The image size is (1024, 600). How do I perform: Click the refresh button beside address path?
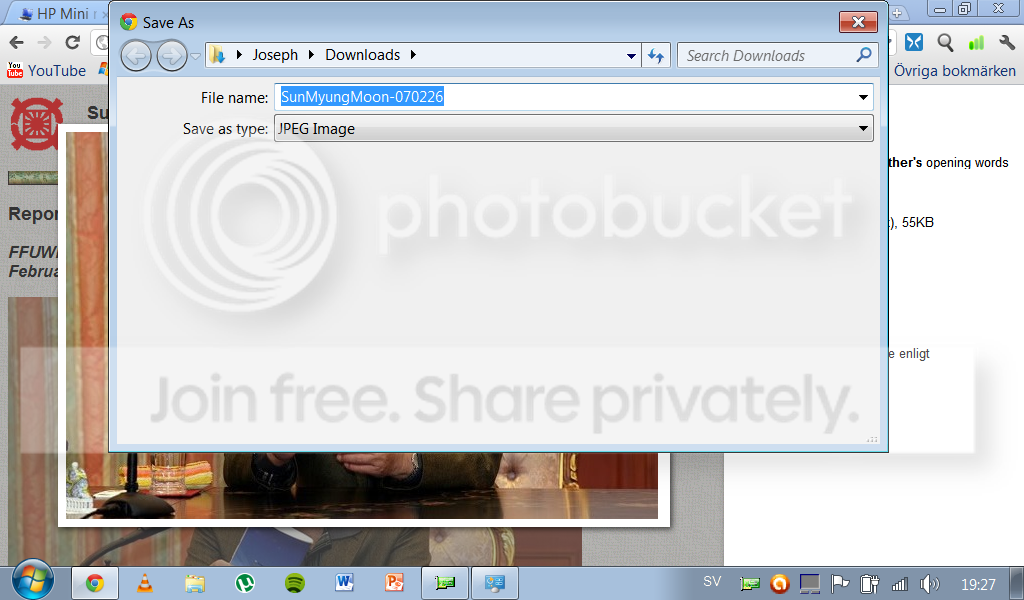pyautogui.click(x=656, y=55)
